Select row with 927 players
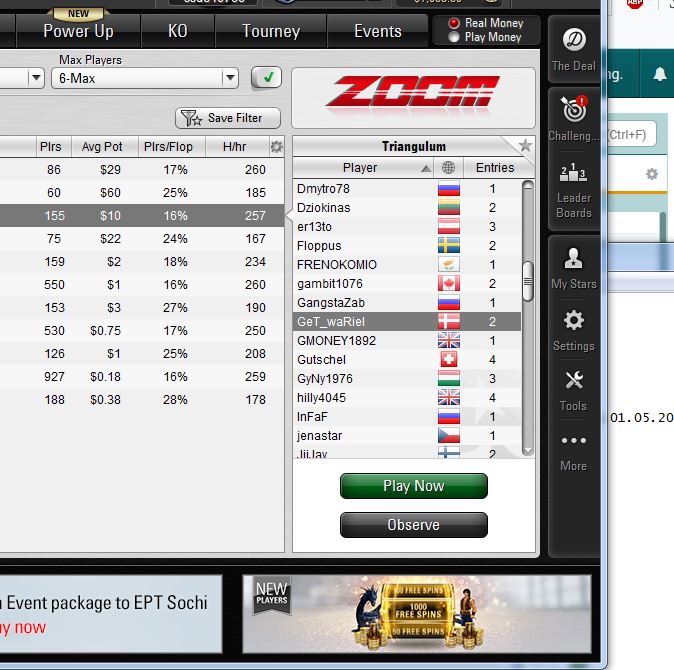The height and width of the screenshot is (670, 674). [142, 376]
